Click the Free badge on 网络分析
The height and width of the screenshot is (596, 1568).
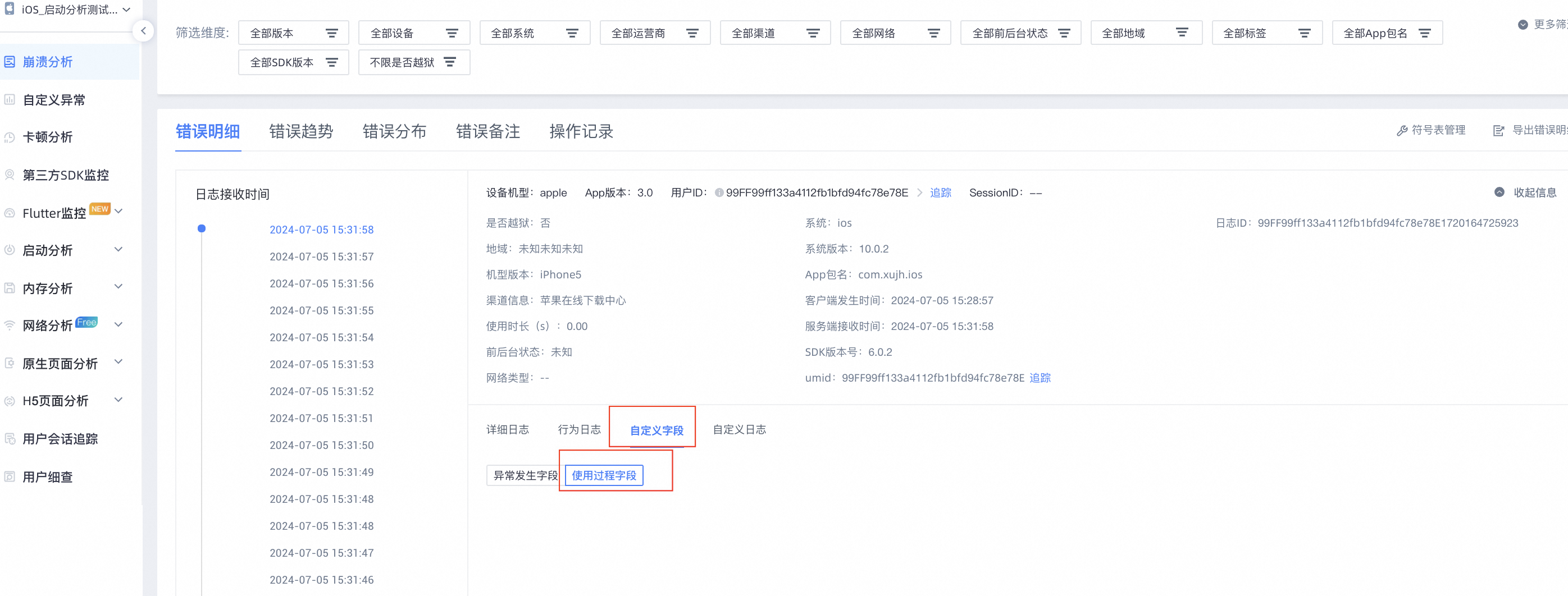[86, 322]
